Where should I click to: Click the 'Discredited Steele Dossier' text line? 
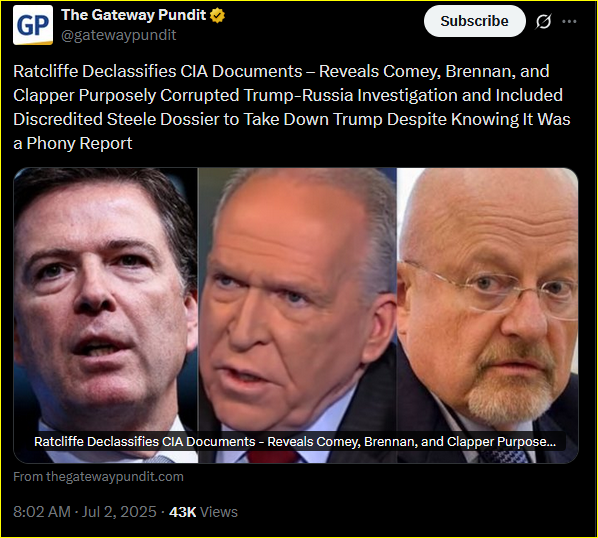(x=292, y=119)
